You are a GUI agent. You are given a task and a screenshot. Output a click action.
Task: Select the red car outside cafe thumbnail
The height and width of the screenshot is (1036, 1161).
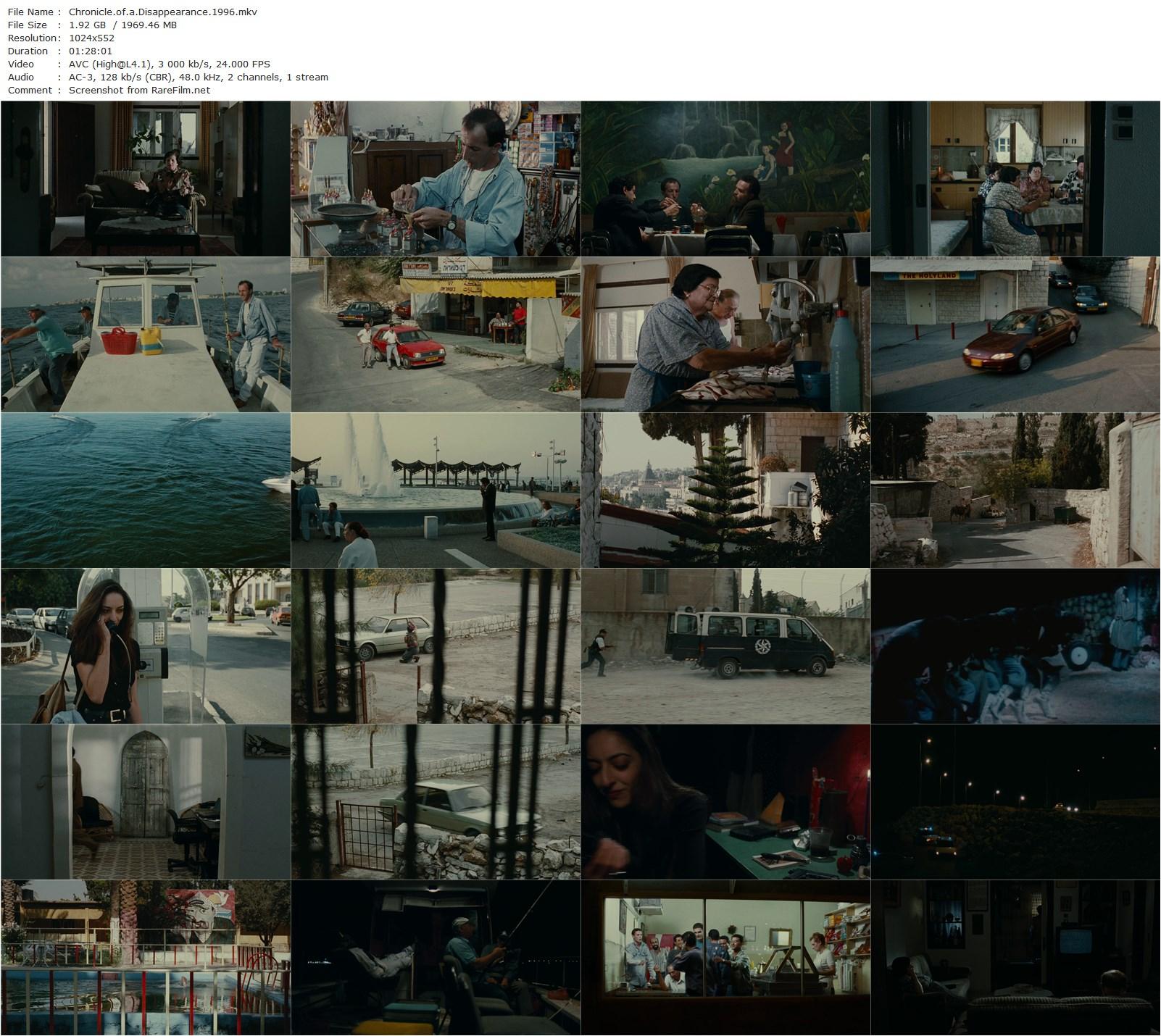(x=436, y=335)
